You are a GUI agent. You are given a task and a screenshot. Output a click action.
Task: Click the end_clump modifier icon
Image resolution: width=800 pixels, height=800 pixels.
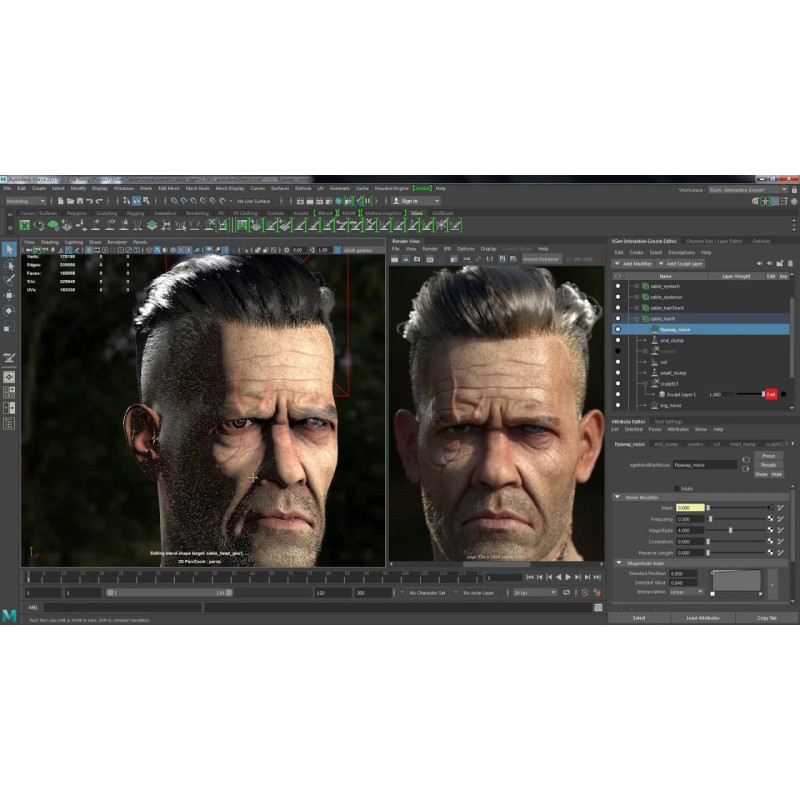[x=654, y=340]
